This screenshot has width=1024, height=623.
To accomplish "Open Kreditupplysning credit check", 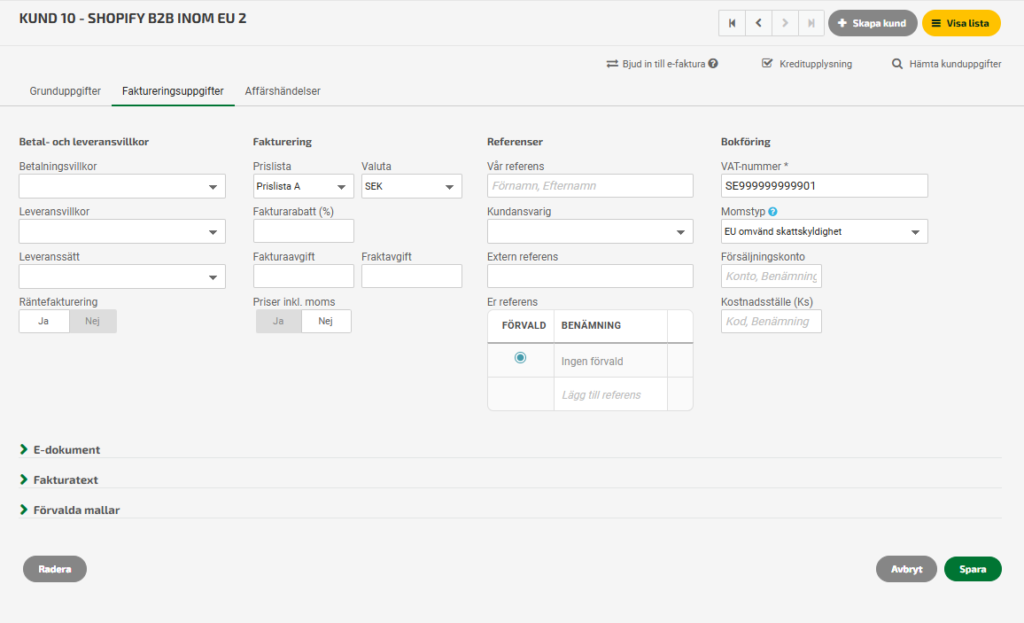I will [x=806, y=64].
